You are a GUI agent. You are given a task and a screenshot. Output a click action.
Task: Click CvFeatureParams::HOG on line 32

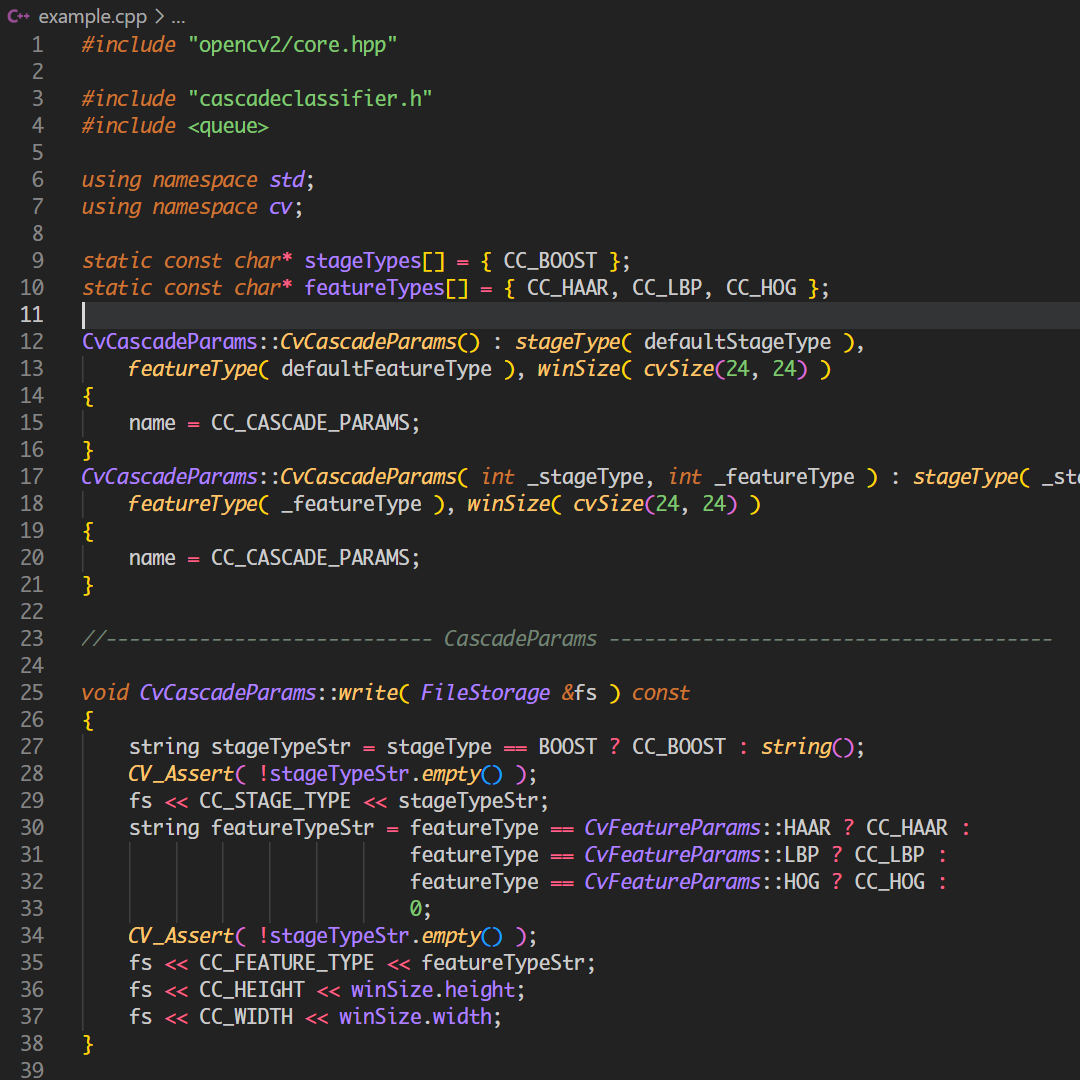pyautogui.click(x=701, y=882)
